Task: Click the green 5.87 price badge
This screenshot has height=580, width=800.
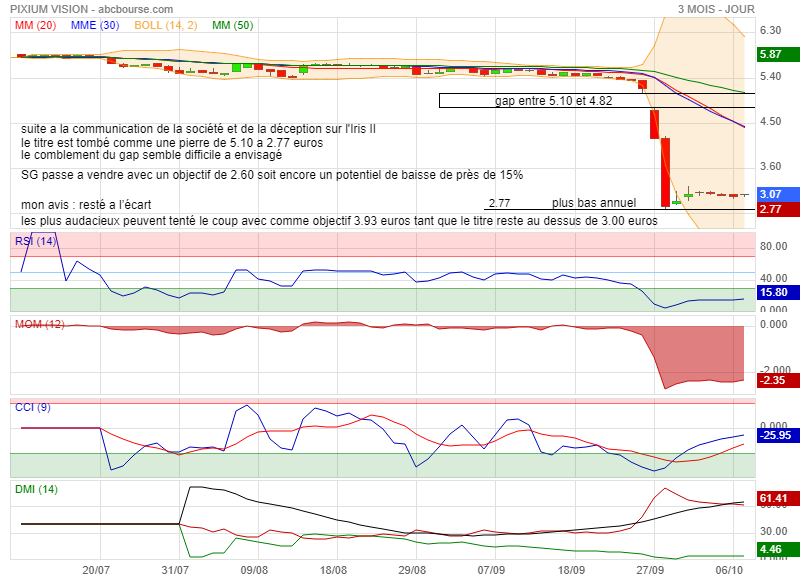Action: click(x=778, y=54)
